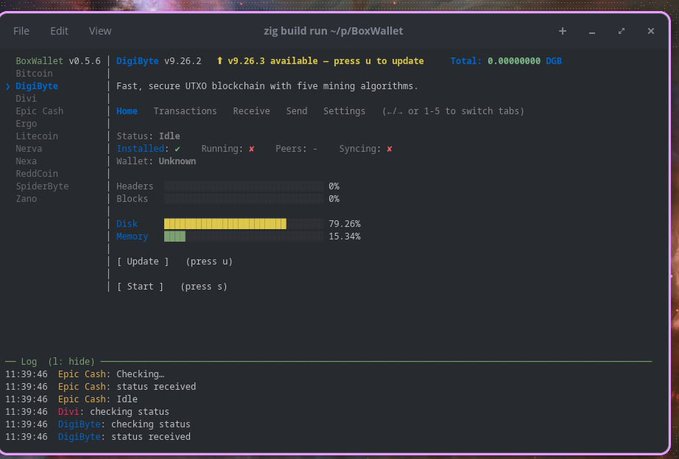Click the DigiByte v9.26.2 header
This screenshot has height=459, width=679.
158,61
